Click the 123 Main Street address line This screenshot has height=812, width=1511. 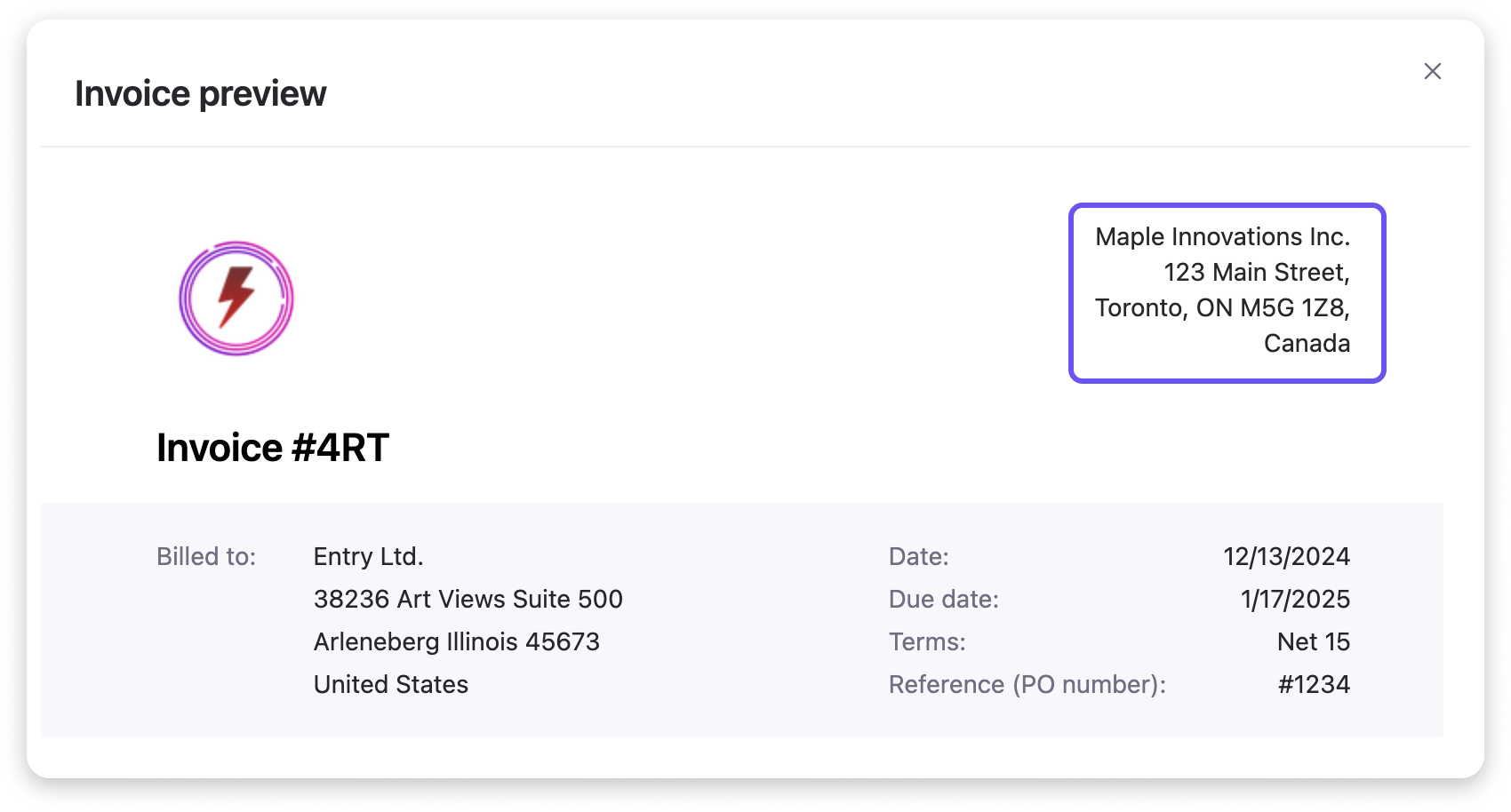point(1256,272)
